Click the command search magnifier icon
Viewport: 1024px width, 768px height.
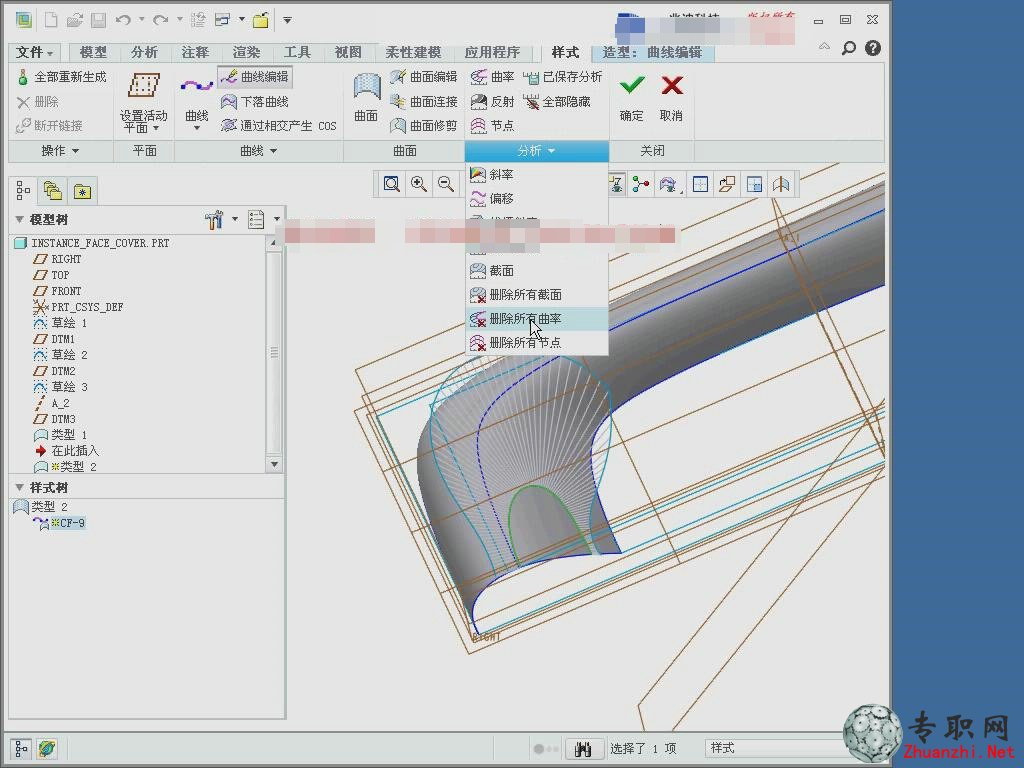(848, 48)
